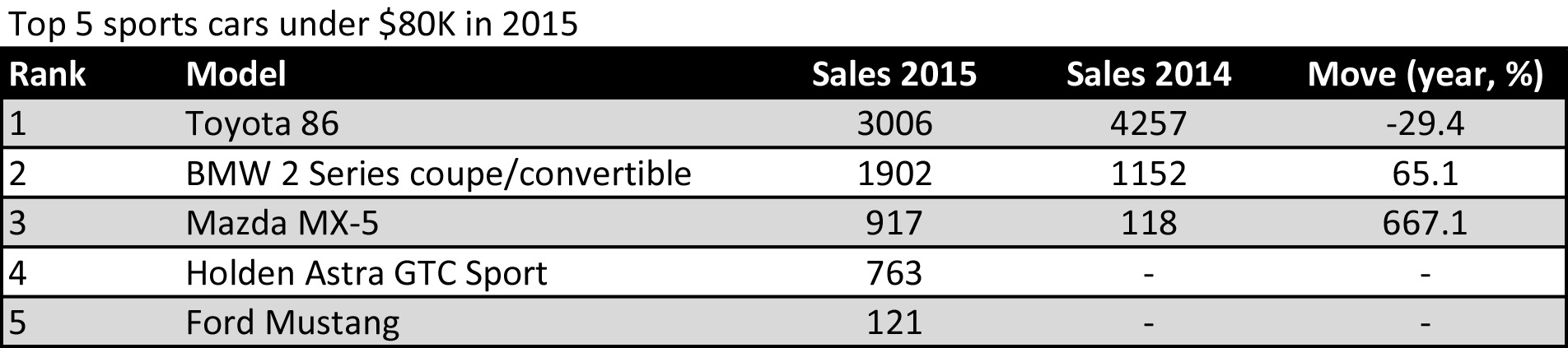The height and width of the screenshot is (348, 1568).
Task: Select the Mazda MX-5 cell
Action: pos(282,224)
